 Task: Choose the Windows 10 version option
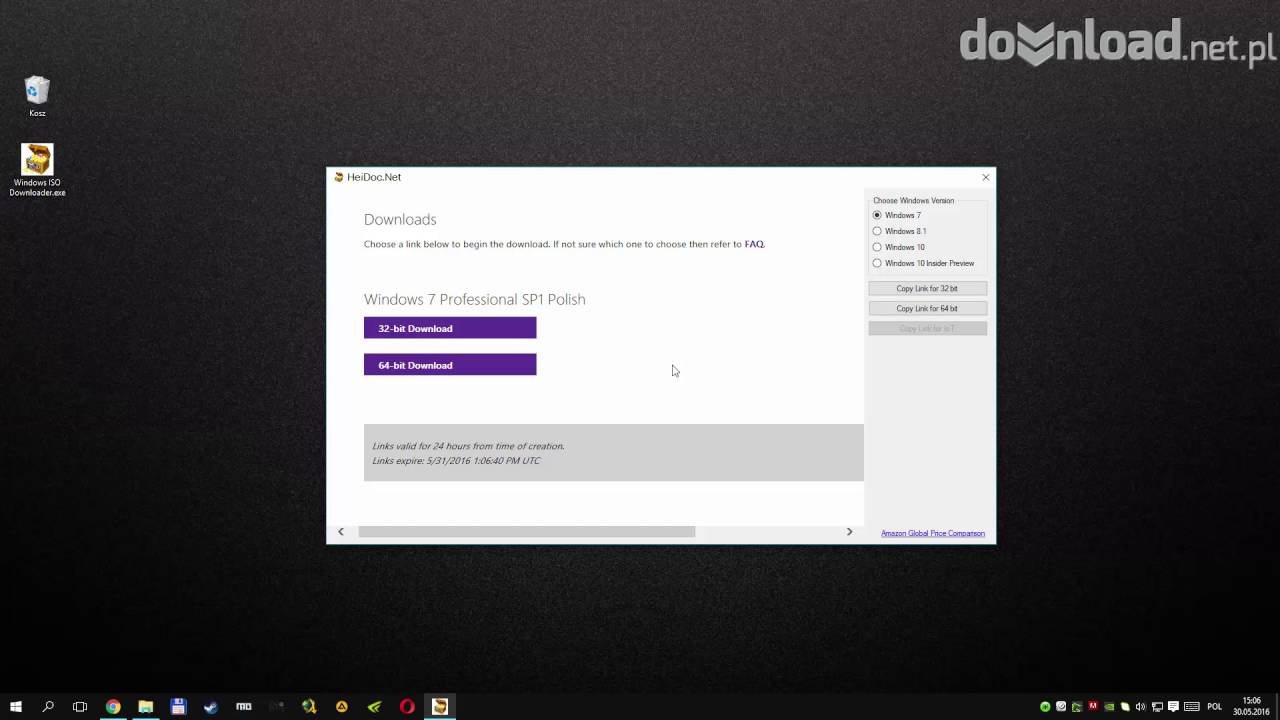[877, 247]
